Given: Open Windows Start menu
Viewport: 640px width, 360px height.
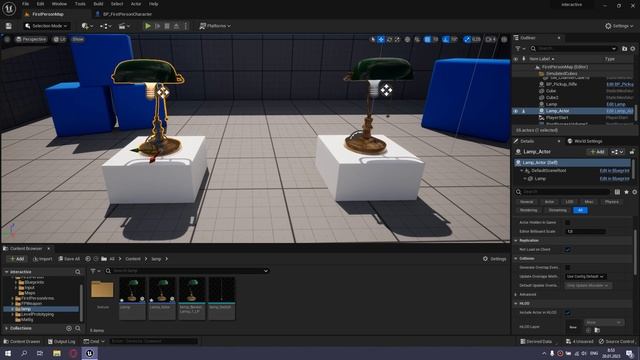Looking at the screenshot, I should pyautogui.click(x=8, y=353).
